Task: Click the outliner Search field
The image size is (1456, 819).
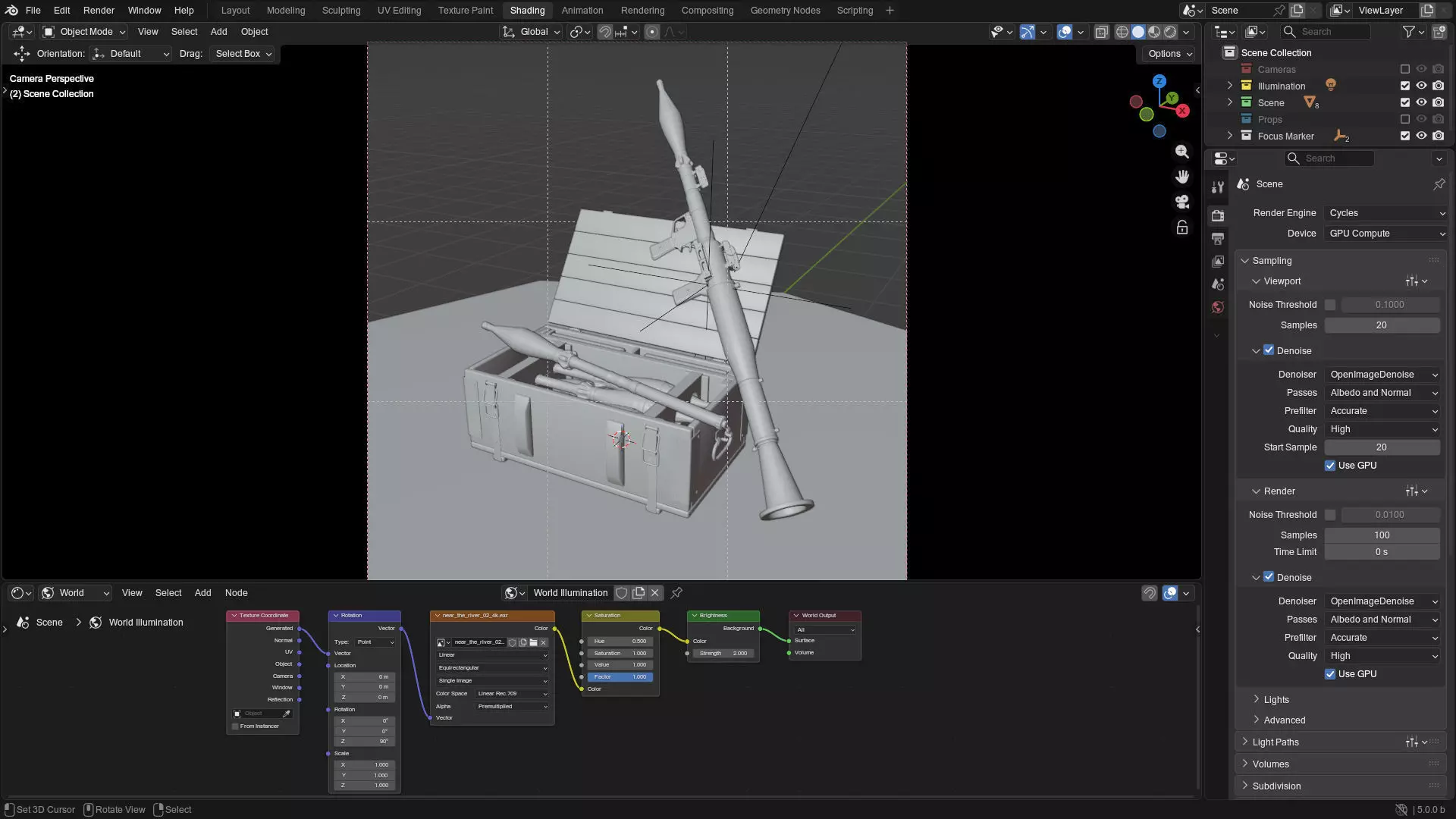Action: pos(1325,32)
